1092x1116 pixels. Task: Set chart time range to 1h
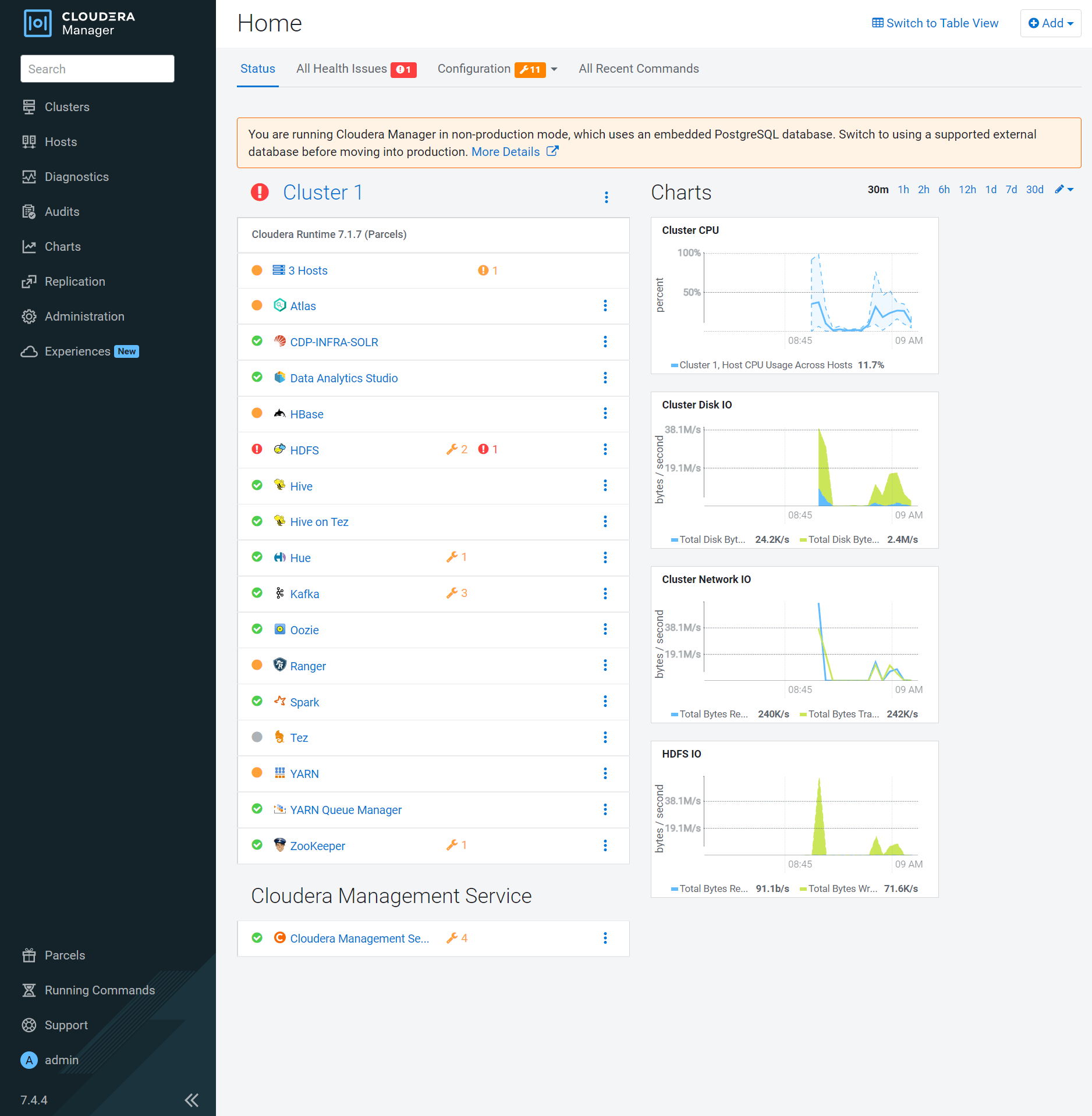(x=903, y=190)
